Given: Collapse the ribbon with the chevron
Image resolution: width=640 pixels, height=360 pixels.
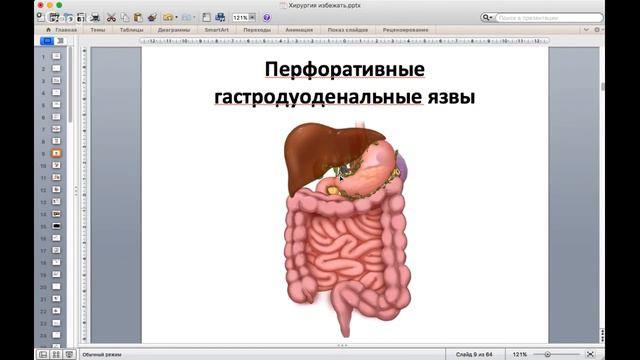Looking at the screenshot, I should tap(586, 30).
